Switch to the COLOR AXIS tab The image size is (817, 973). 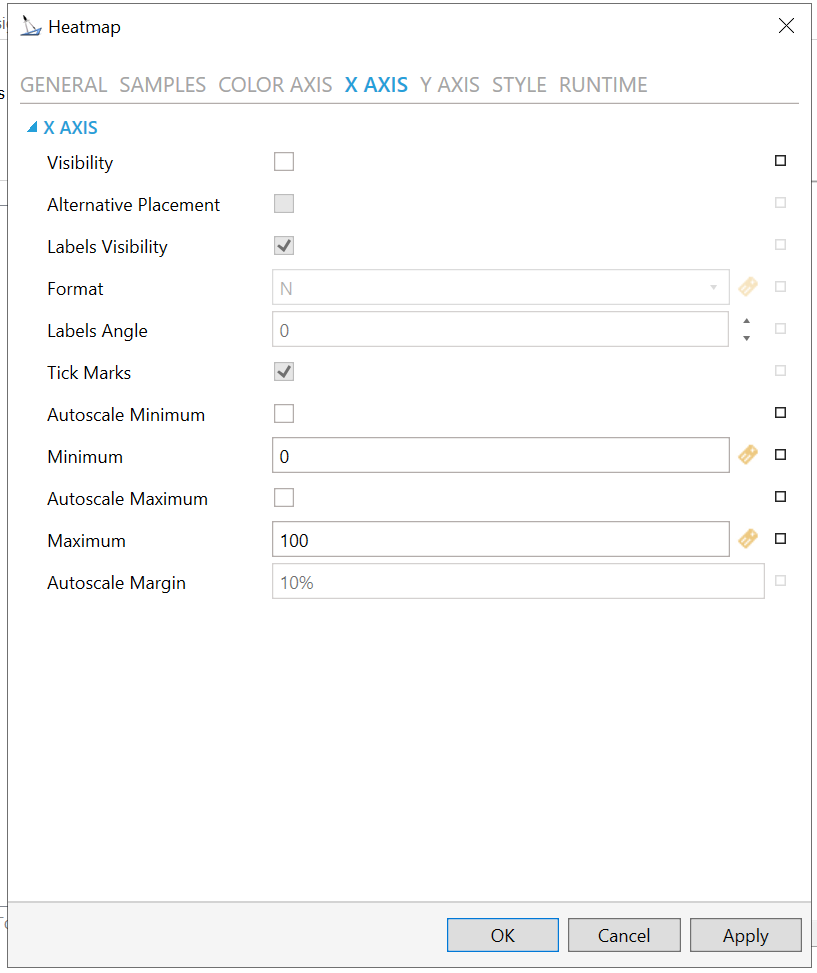pyautogui.click(x=275, y=85)
